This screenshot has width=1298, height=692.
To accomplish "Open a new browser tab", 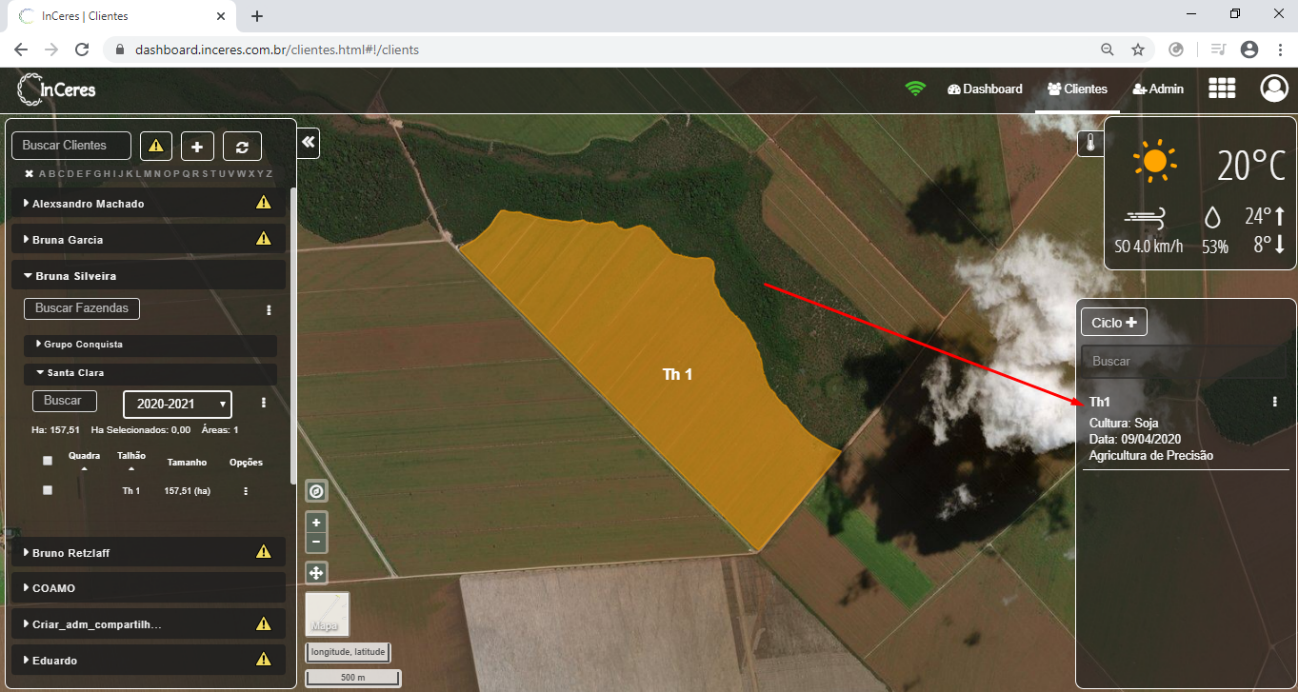I will click(257, 16).
